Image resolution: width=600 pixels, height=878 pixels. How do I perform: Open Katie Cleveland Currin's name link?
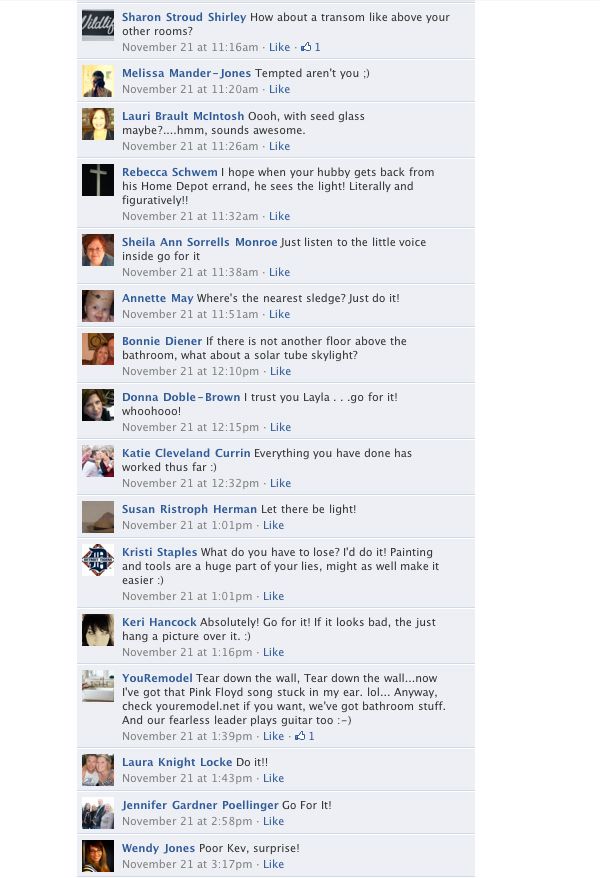186,453
